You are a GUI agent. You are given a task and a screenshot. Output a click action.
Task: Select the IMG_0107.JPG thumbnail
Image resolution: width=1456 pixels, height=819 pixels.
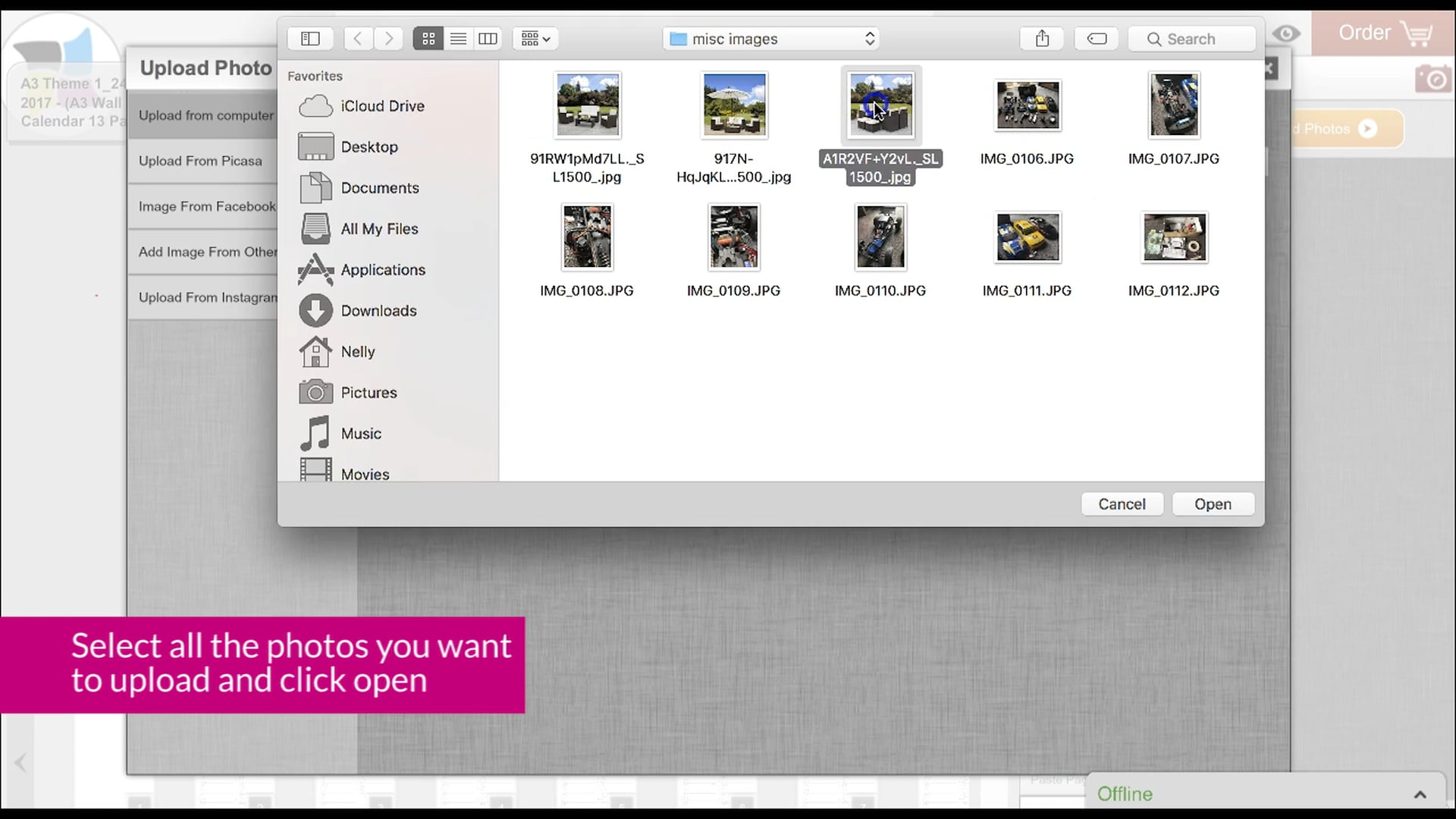(x=1174, y=105)
